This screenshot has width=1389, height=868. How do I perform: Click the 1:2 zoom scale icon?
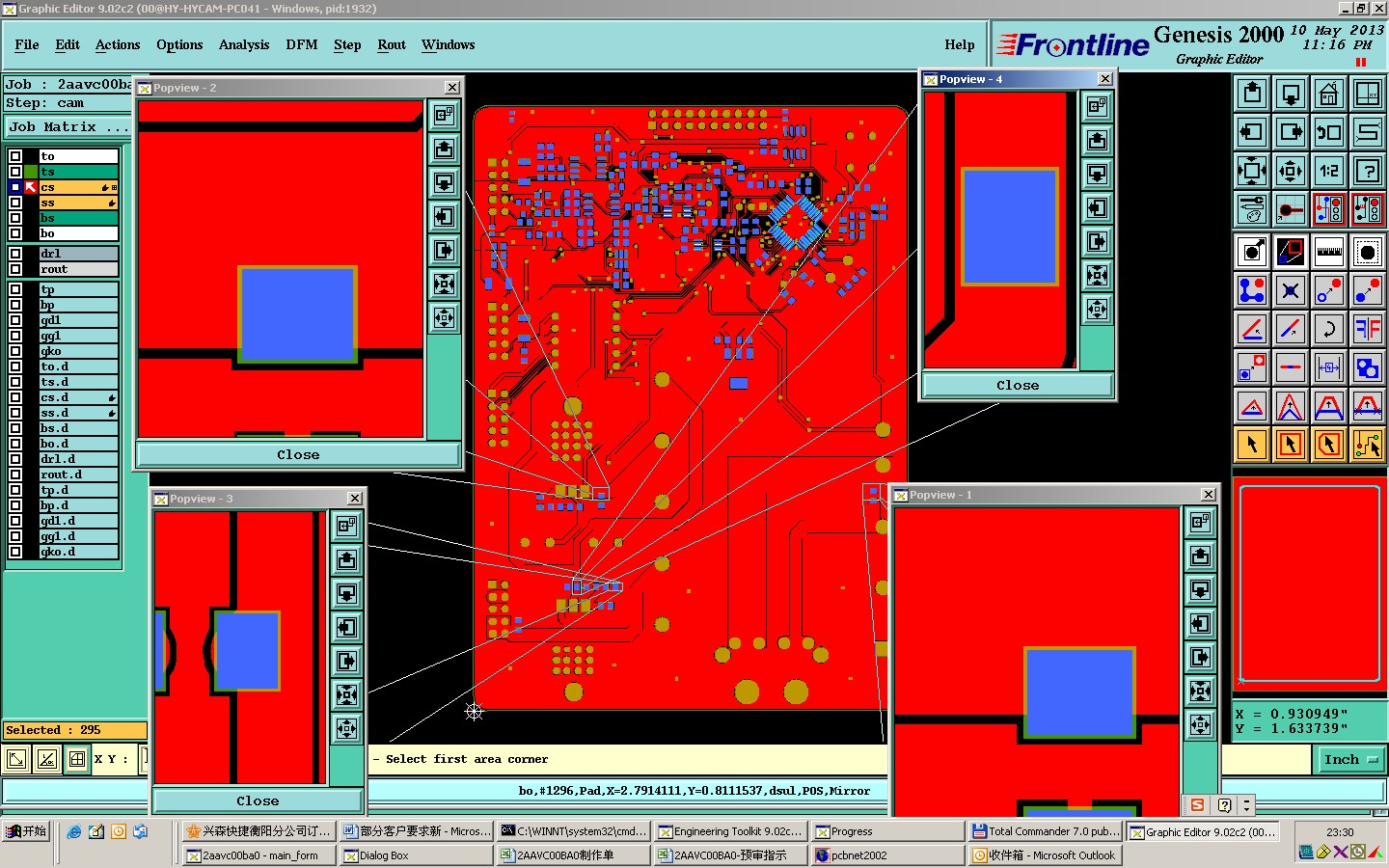click(1329, 171)
